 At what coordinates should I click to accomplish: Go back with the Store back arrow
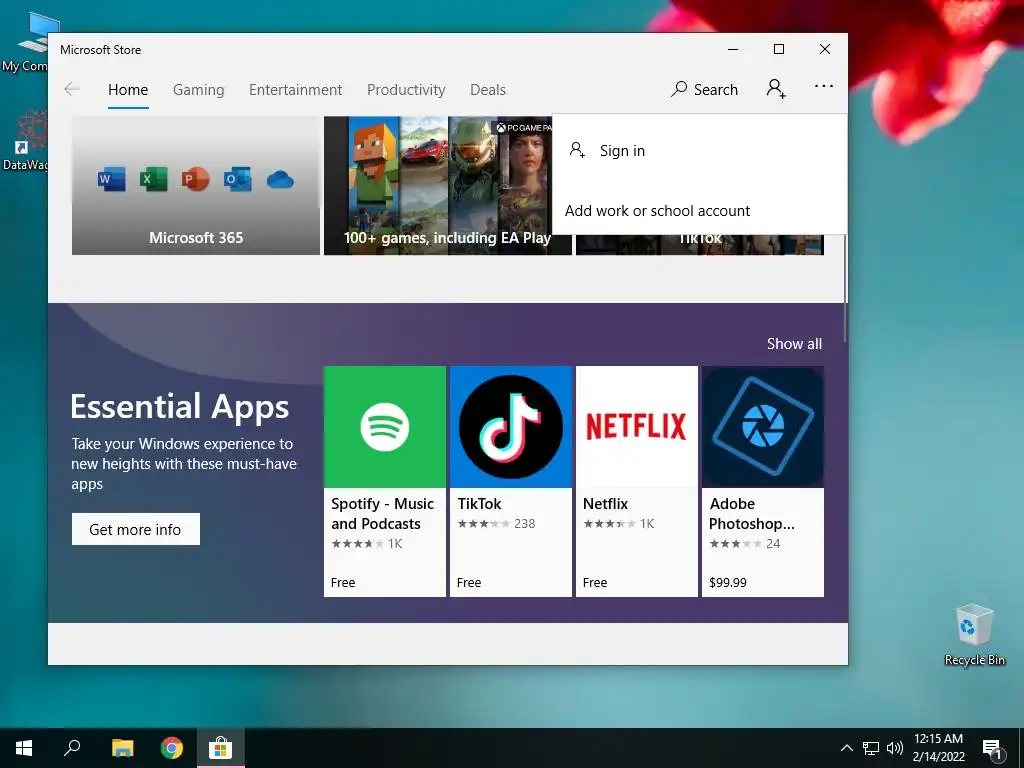(72, 89)
